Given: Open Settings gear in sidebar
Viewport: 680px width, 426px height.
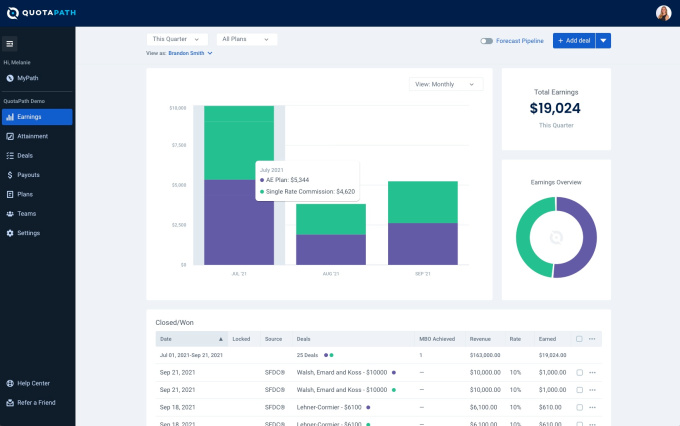Looking at the screenshot, I should tap(10, 233).
